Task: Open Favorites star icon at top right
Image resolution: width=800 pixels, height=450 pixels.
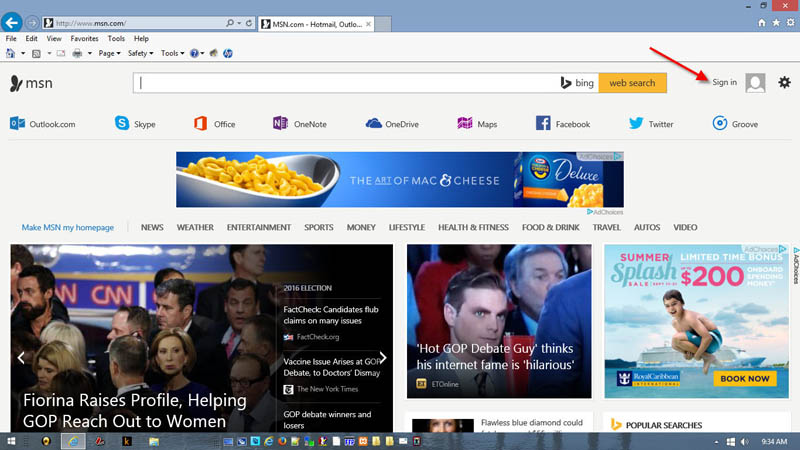Action: point(776,22)
